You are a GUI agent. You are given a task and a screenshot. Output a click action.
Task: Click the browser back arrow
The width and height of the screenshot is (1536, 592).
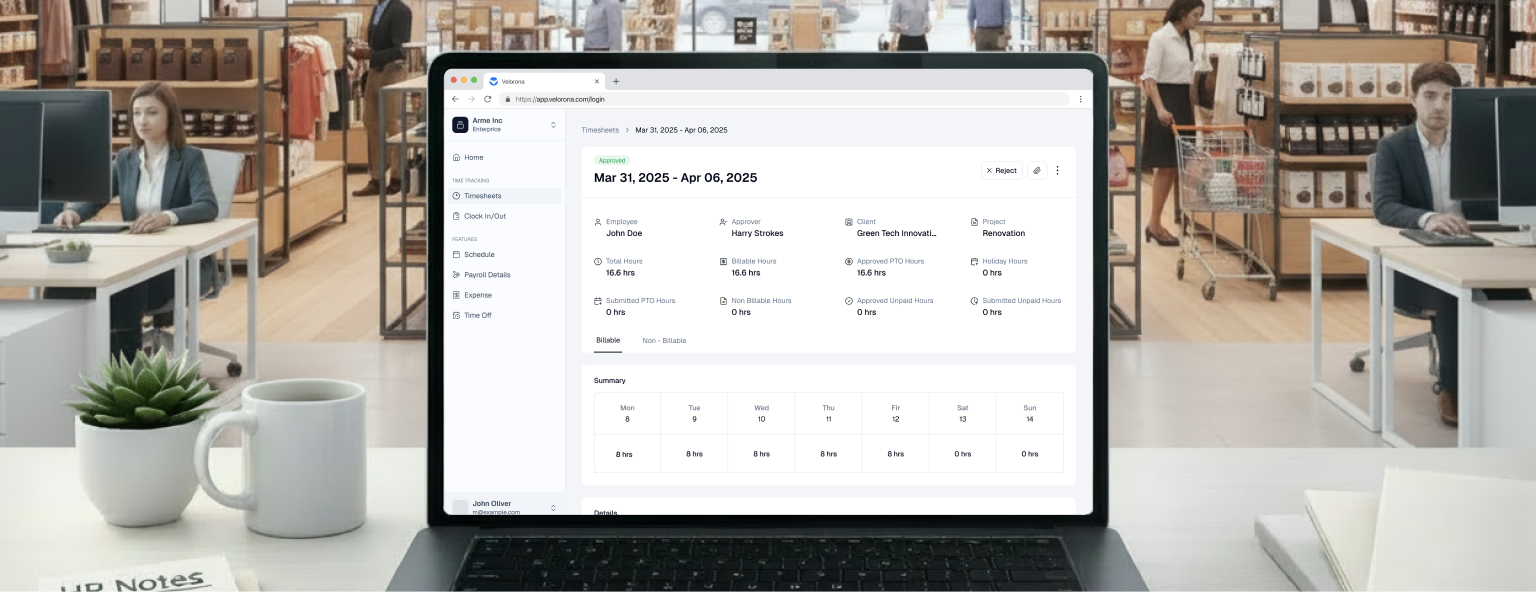point(455,99)
